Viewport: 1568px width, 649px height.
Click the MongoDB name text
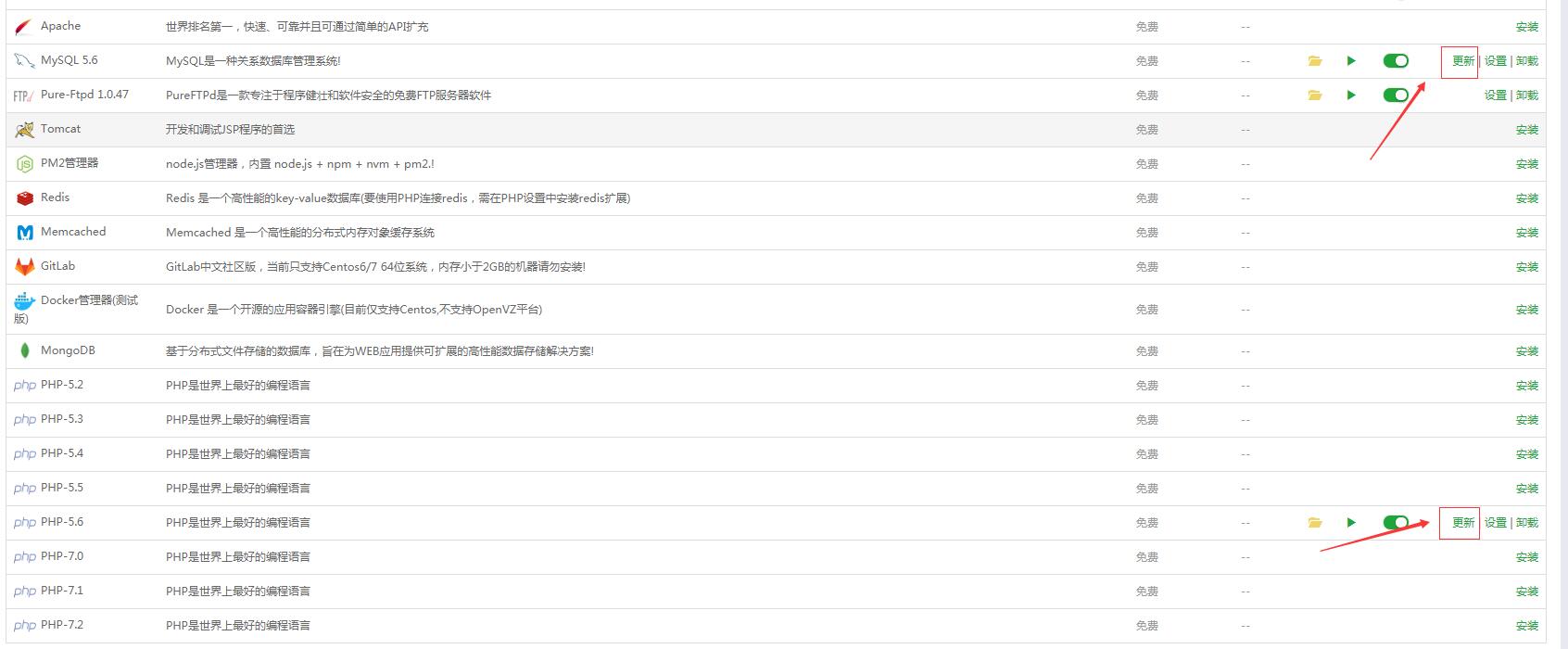(68, 350)
